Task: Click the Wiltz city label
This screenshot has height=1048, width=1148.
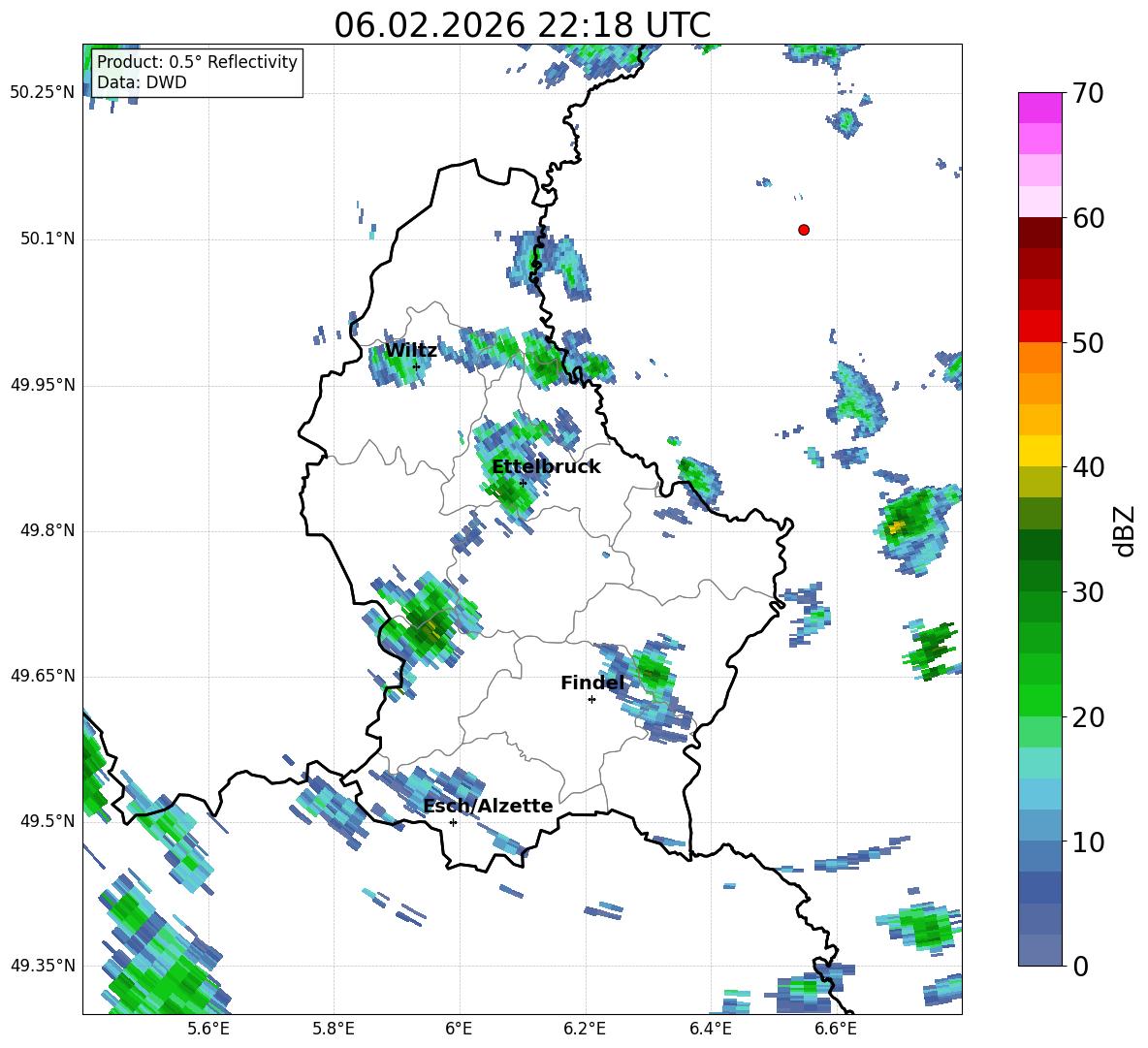Action: [x=411, y=351]
